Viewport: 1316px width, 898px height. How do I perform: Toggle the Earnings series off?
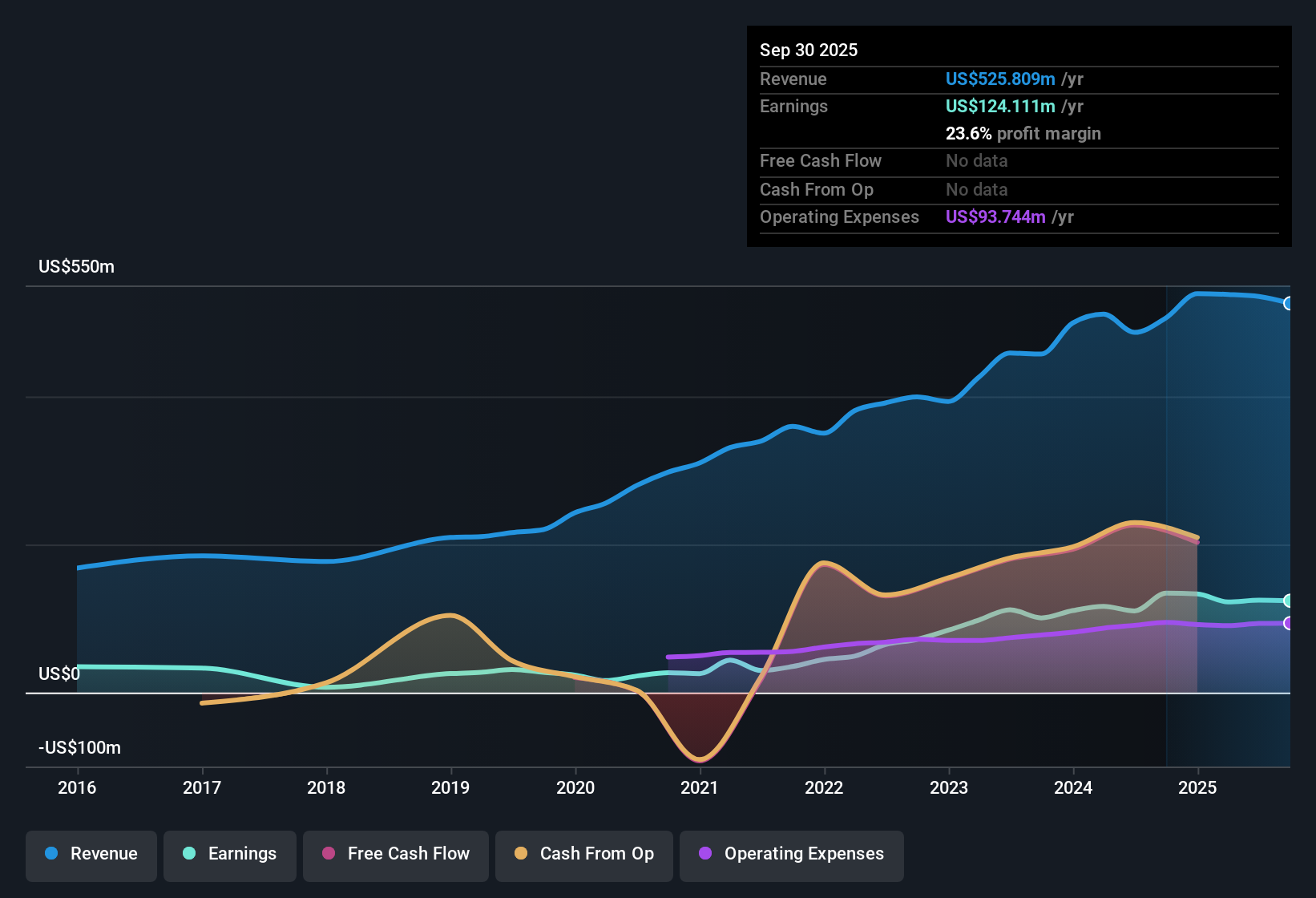coord(230,855)
